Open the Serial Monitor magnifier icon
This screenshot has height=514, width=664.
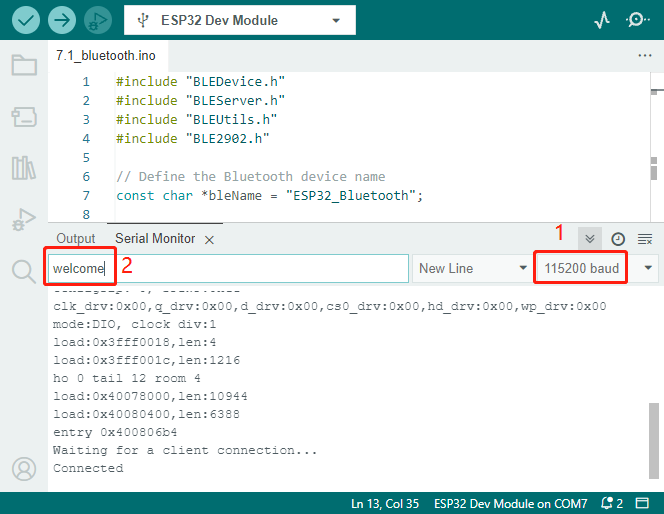[x=637, y=20]
